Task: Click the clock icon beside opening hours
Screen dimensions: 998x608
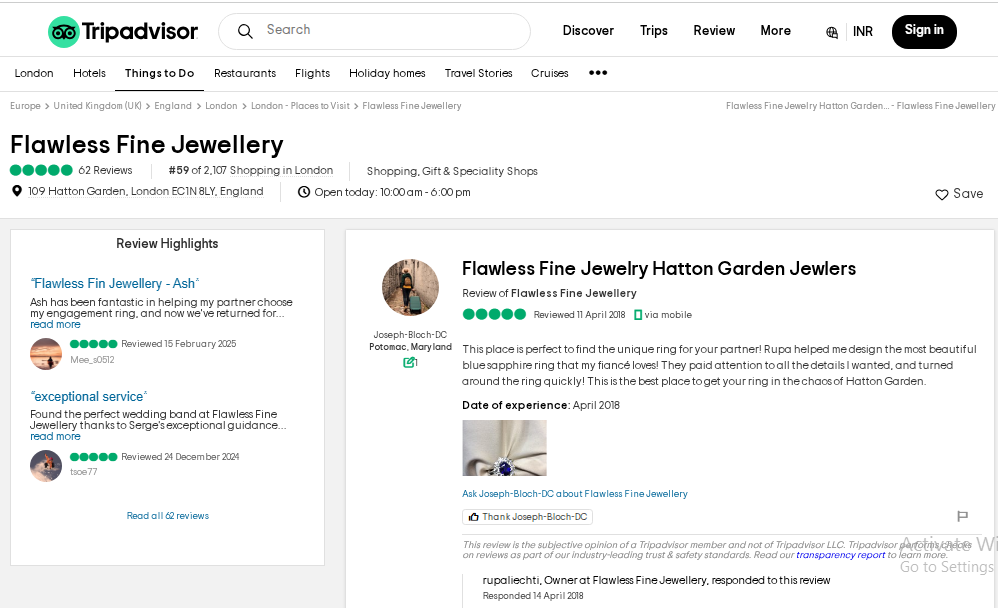Action: (304, 192)
